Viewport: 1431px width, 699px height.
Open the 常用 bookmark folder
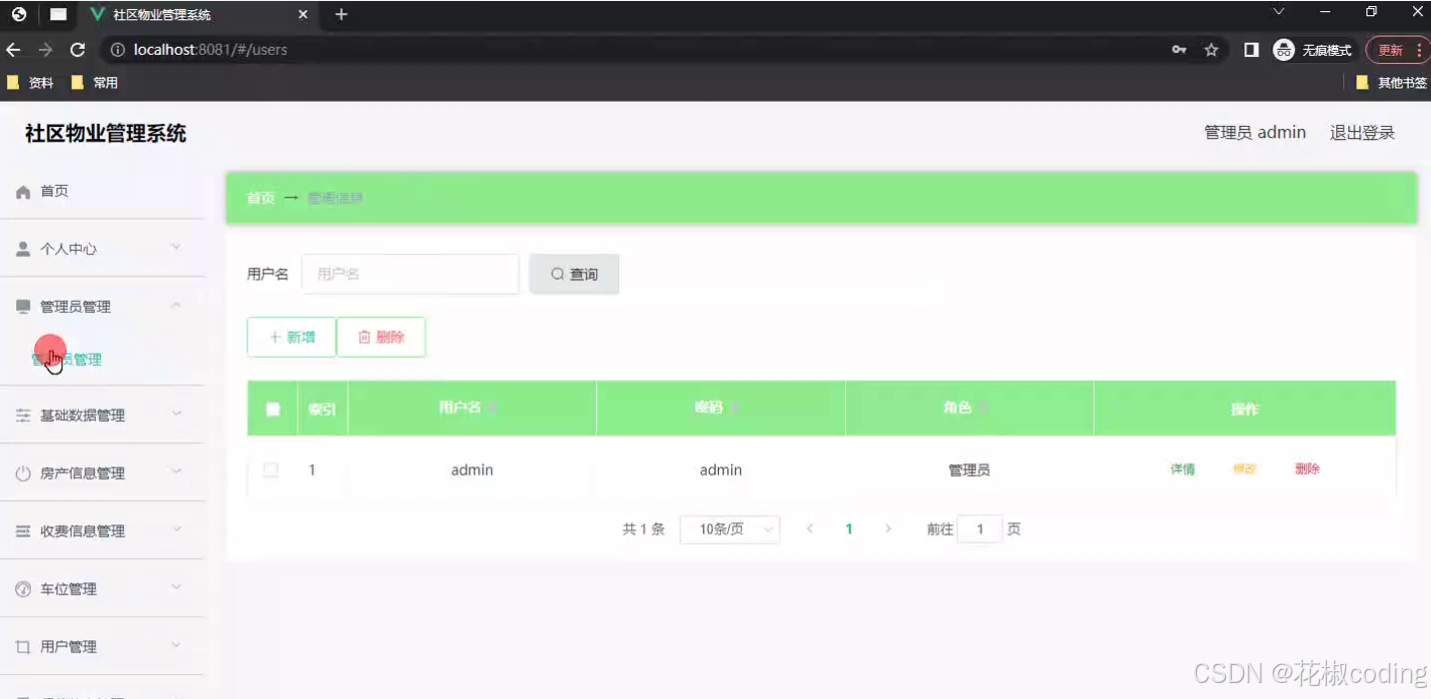[94, 83]
